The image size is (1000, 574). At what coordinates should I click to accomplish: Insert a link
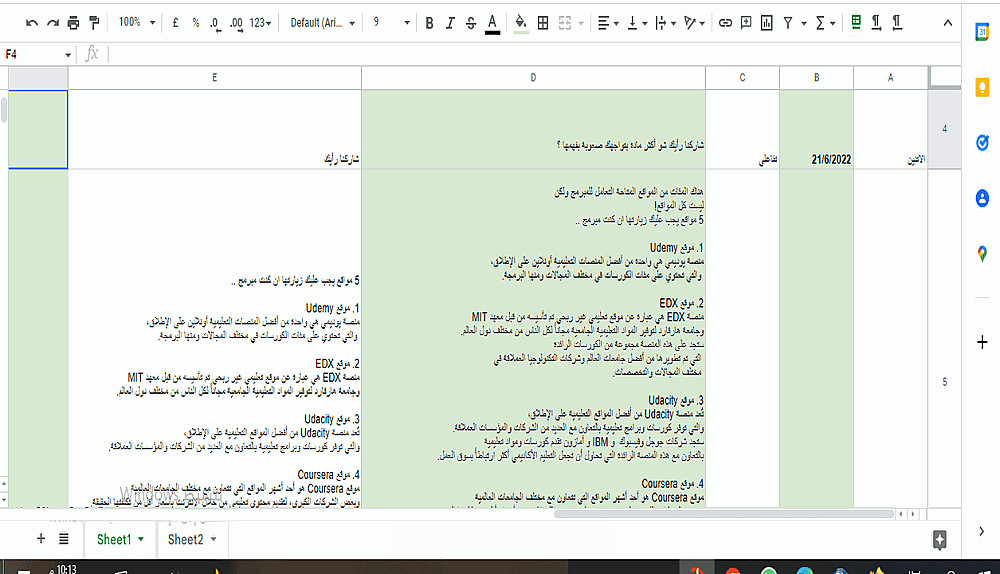tap(725, 23)
